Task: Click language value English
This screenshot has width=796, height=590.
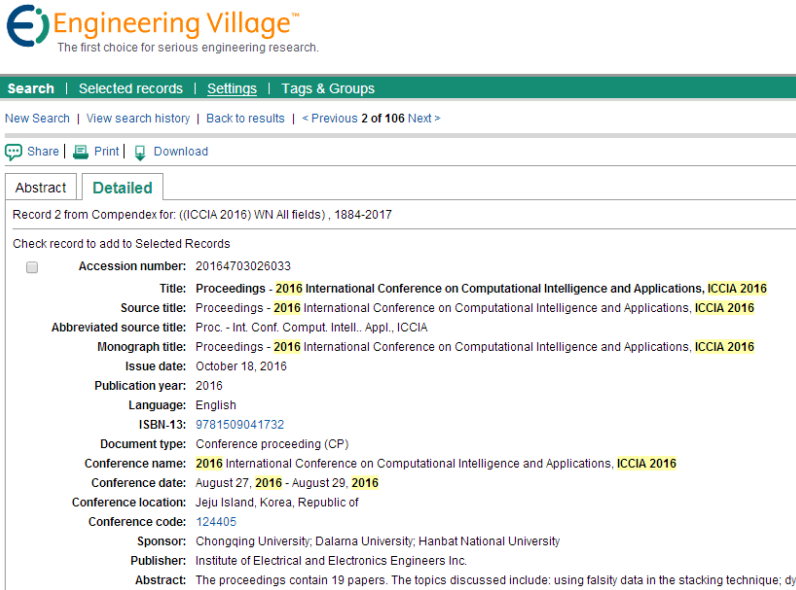Action: click(216, 405)
